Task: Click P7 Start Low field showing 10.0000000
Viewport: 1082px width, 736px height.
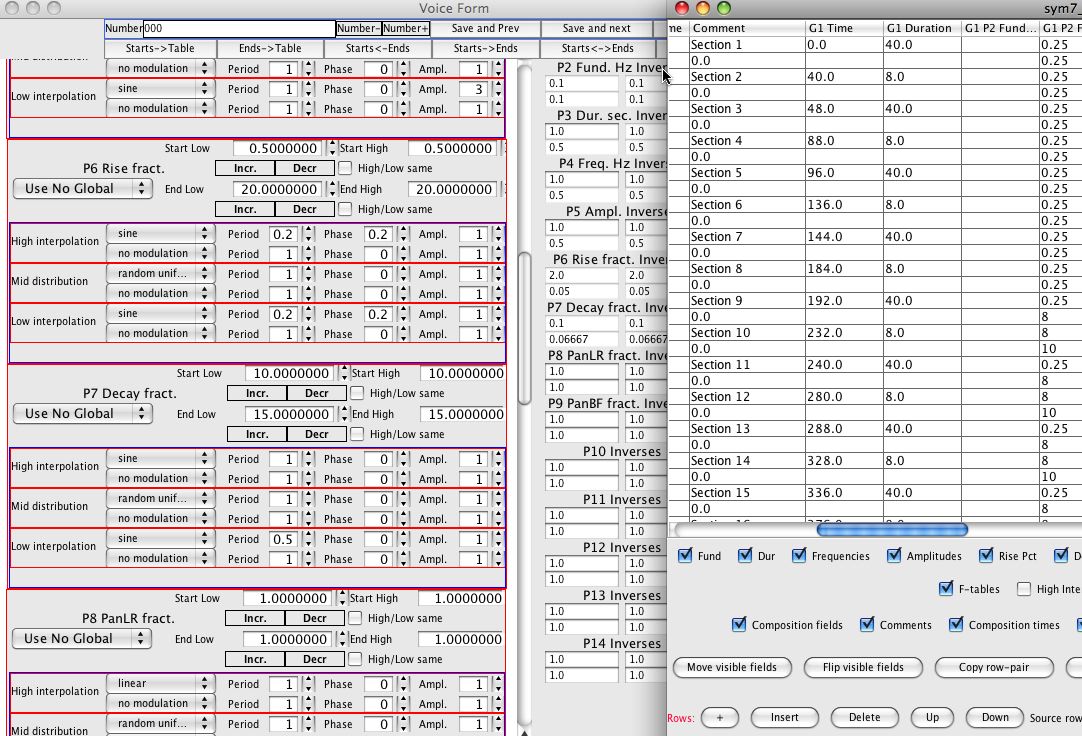Action: (x=291, y=373)
